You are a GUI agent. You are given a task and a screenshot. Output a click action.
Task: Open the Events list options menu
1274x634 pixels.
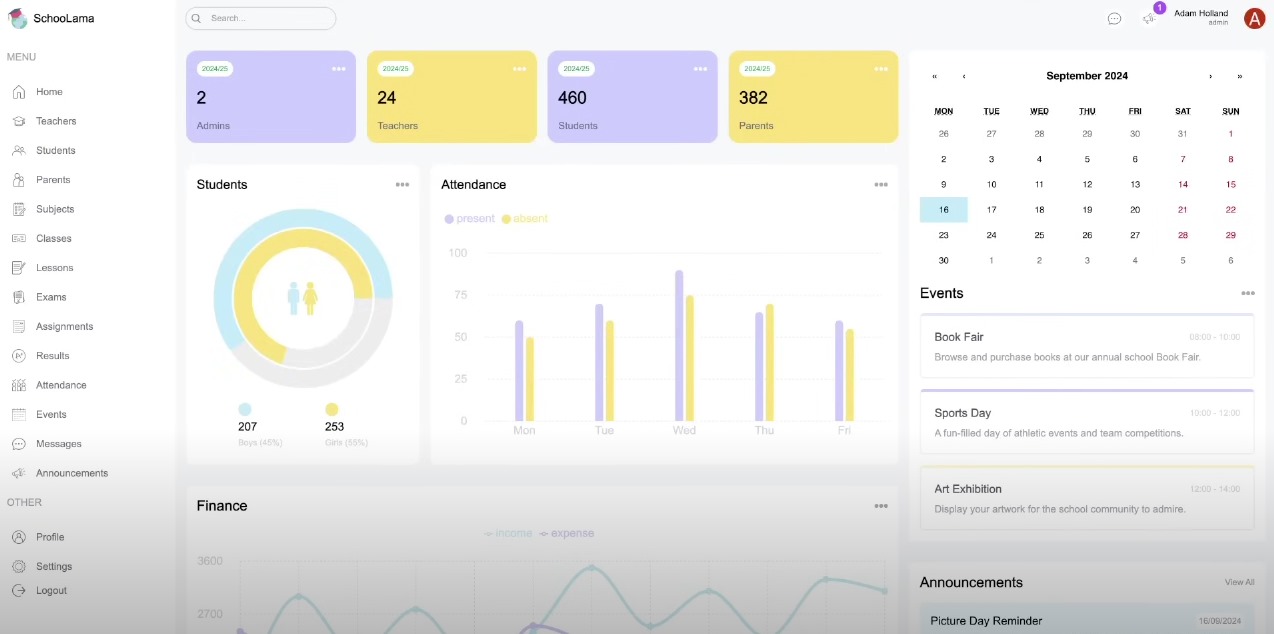(1248, 294)
